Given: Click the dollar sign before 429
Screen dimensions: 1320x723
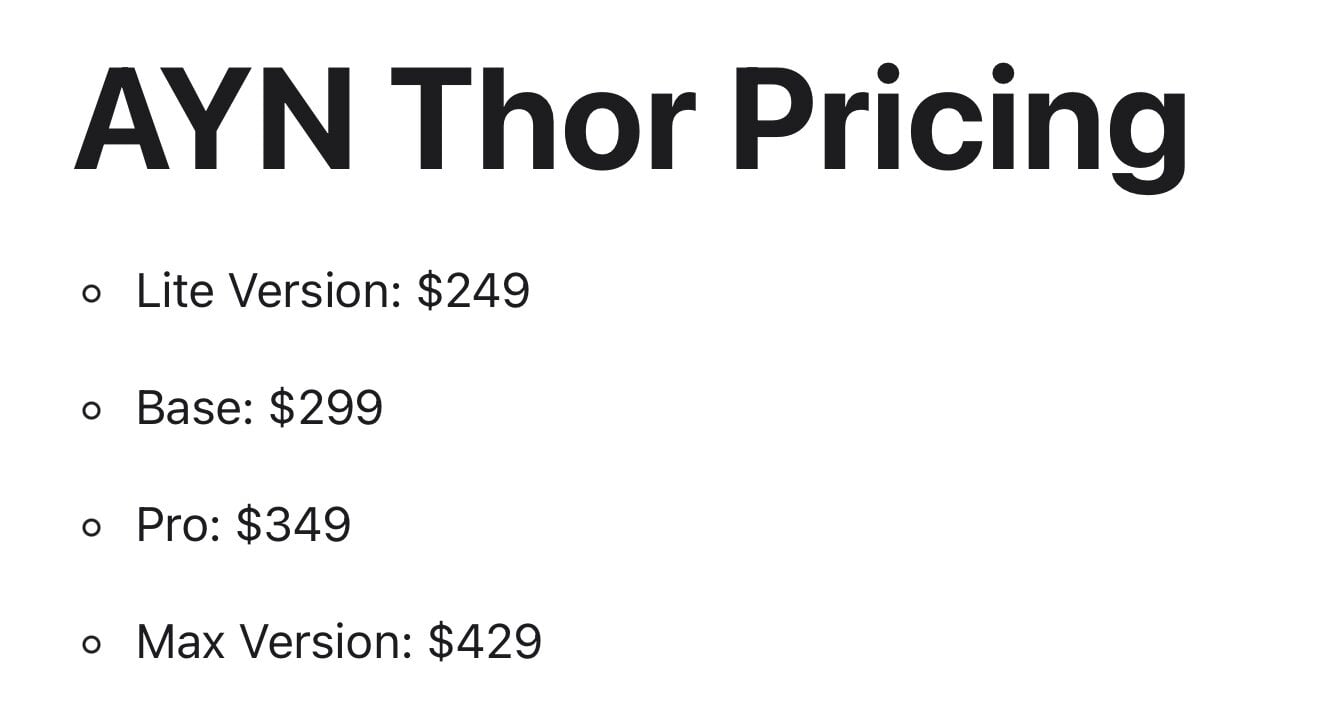Looking at the screenshot, I should pyautogui.click(x=441, y=642).
